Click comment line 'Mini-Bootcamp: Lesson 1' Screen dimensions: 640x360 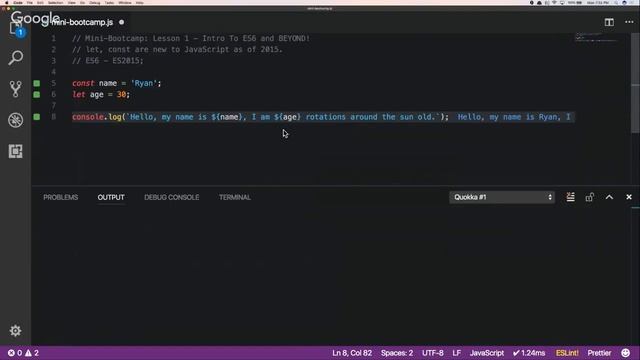[191, 38]
